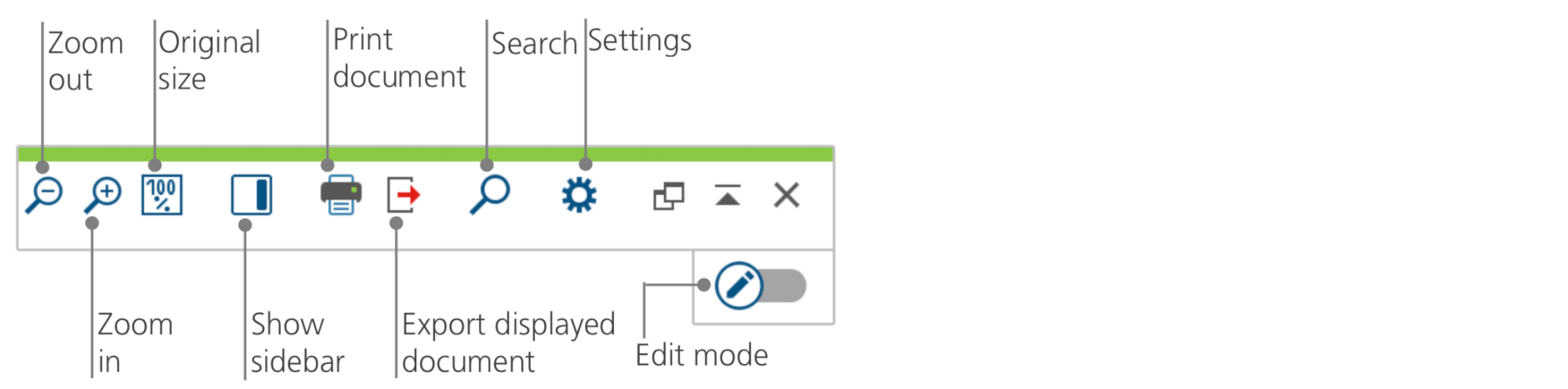Export the displayed document via red arrow icon

click(x=404, y=194)
